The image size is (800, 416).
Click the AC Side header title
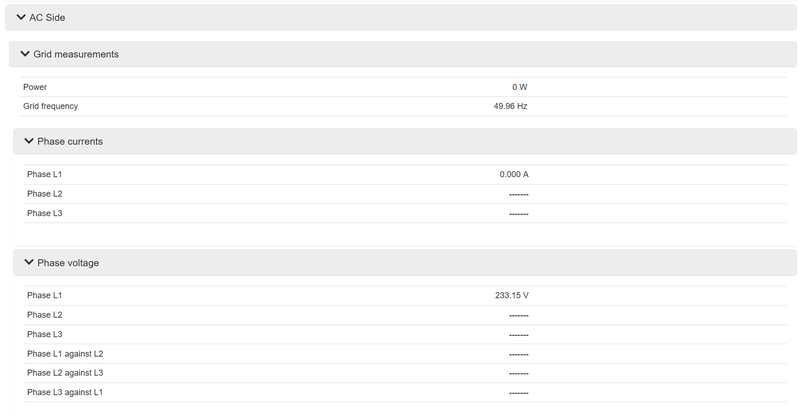pos(47,17)
